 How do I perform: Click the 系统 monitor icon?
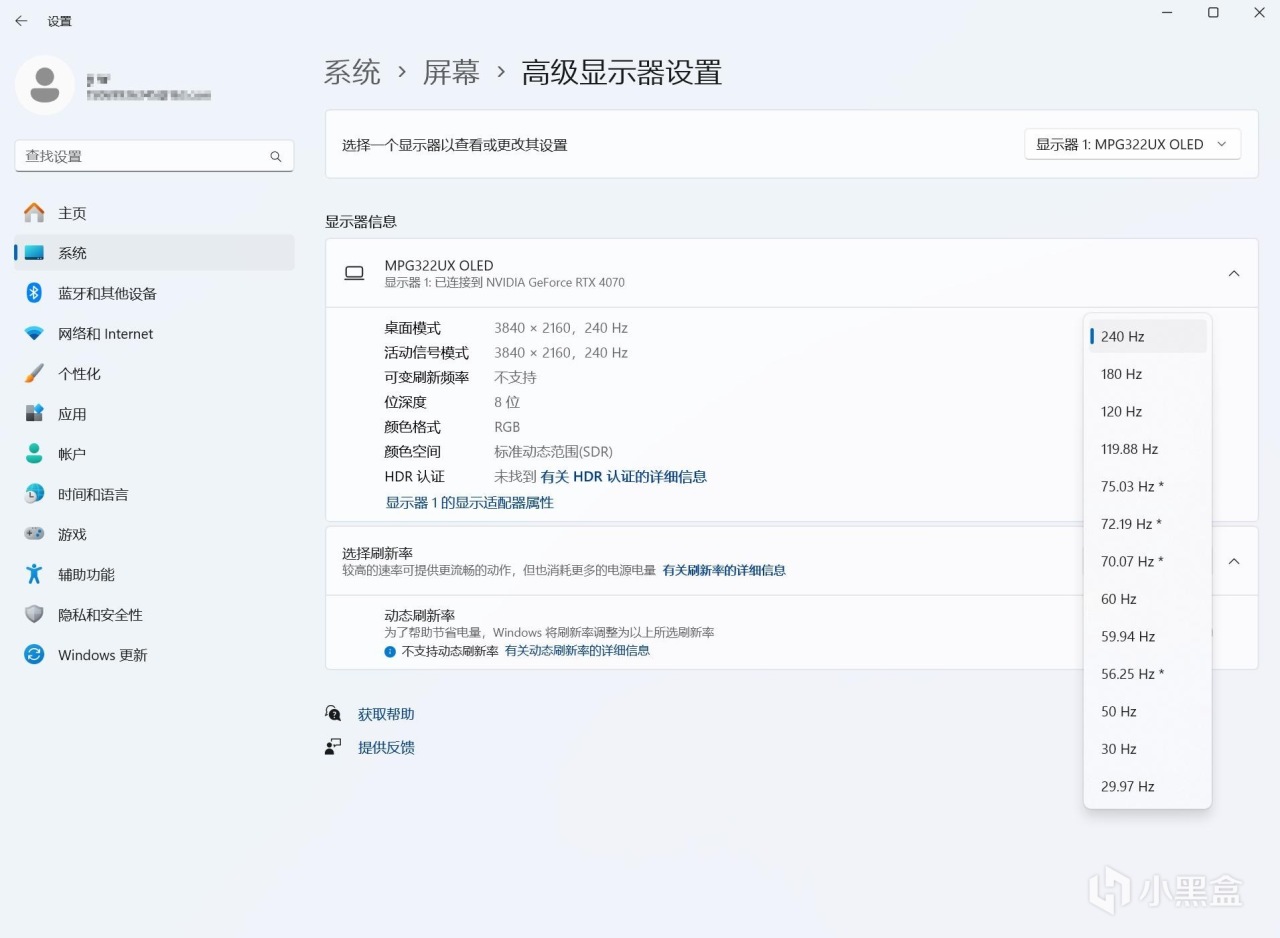click(x=34, y=253)
